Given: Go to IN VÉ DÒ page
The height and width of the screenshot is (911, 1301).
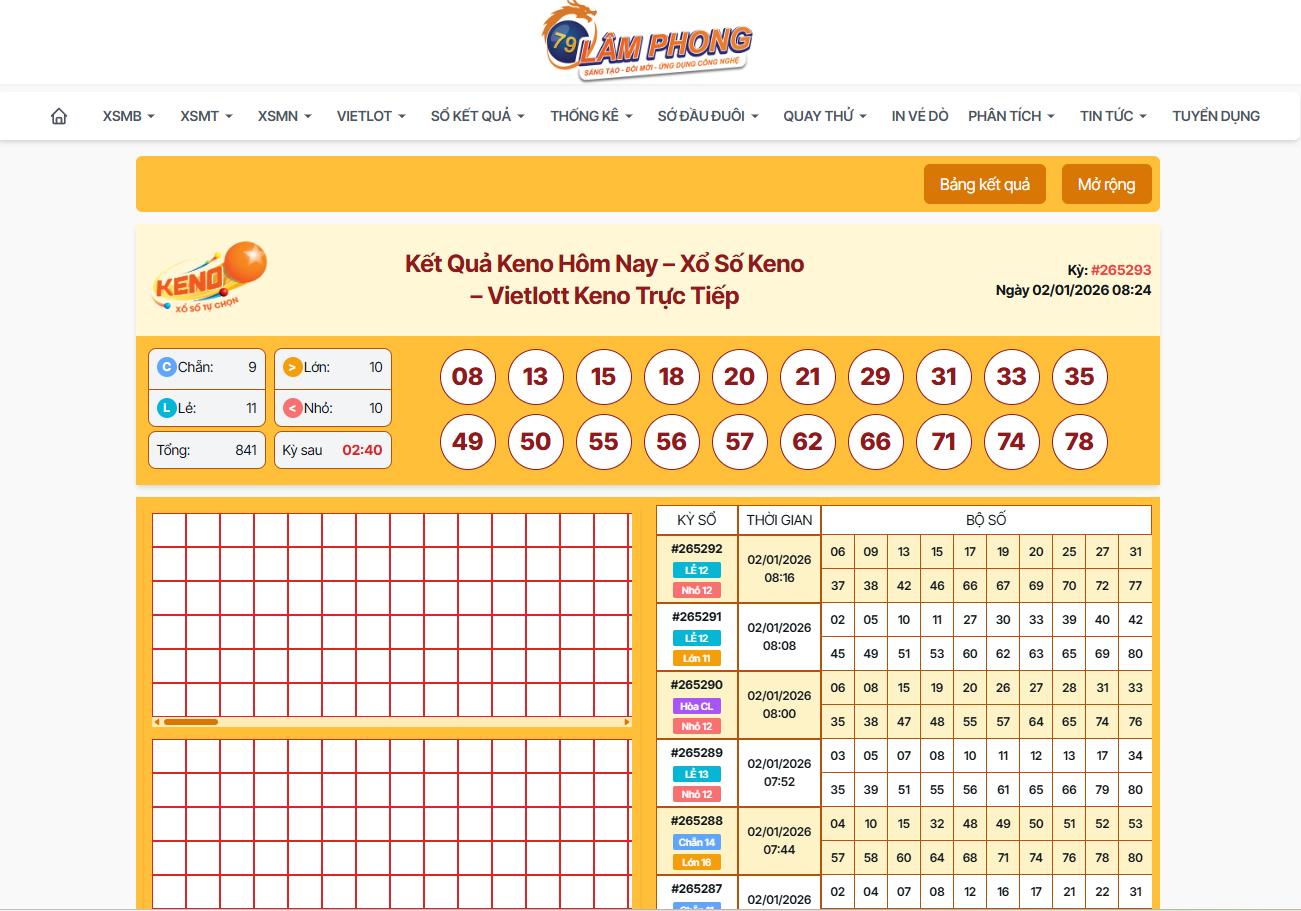Looking at the screenshot, I should pyautogui.click(x=919, y=116).
